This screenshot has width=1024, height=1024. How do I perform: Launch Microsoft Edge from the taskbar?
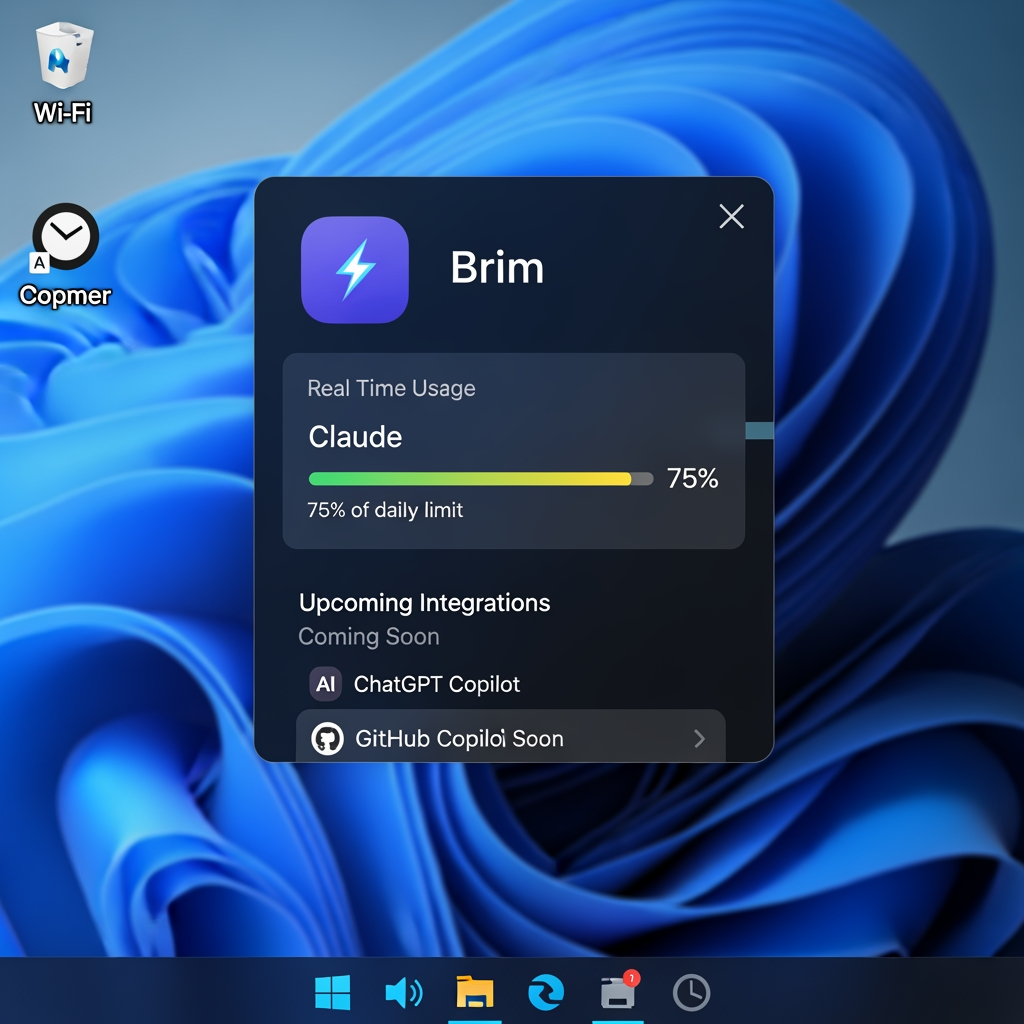tap(546, 993)
